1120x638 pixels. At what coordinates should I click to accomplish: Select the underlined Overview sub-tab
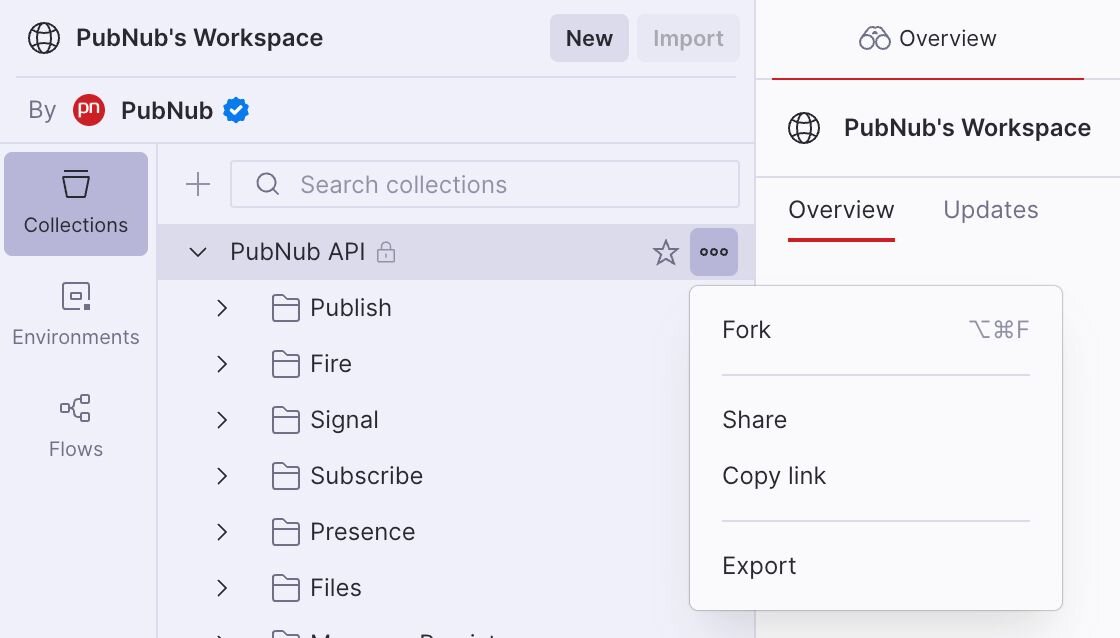click(x=841, y=210)
